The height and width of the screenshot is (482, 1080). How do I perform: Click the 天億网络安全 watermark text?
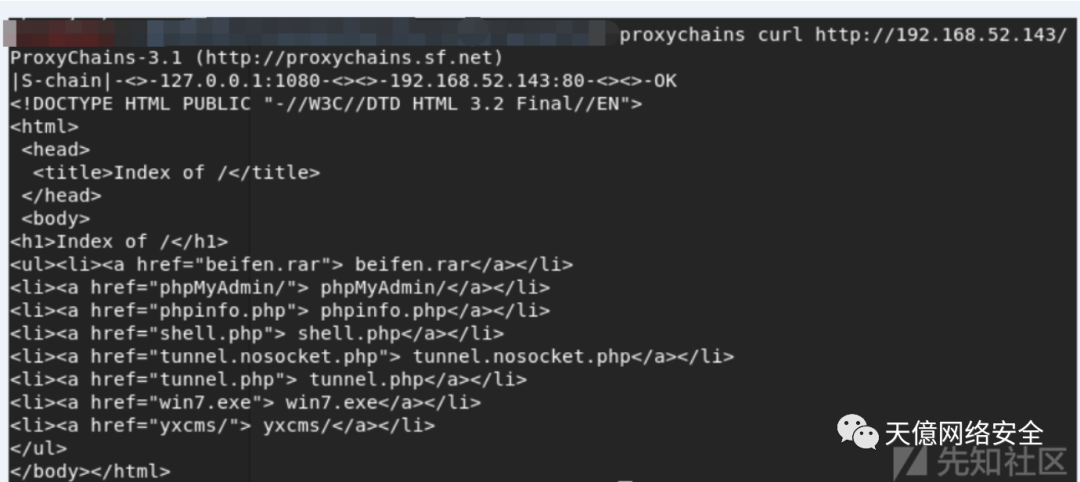tap(963, 433)
